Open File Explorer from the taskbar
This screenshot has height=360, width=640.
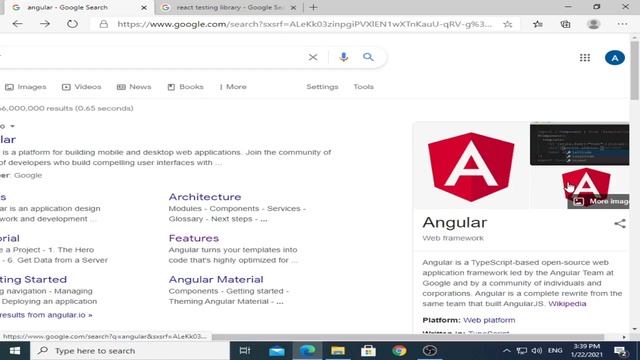coord(338,351)
